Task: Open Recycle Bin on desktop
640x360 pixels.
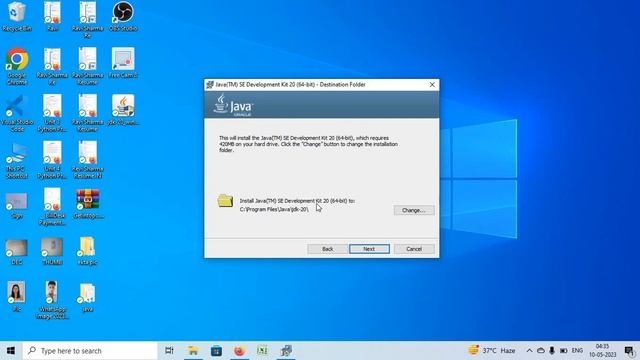Action: coord(17,17)
